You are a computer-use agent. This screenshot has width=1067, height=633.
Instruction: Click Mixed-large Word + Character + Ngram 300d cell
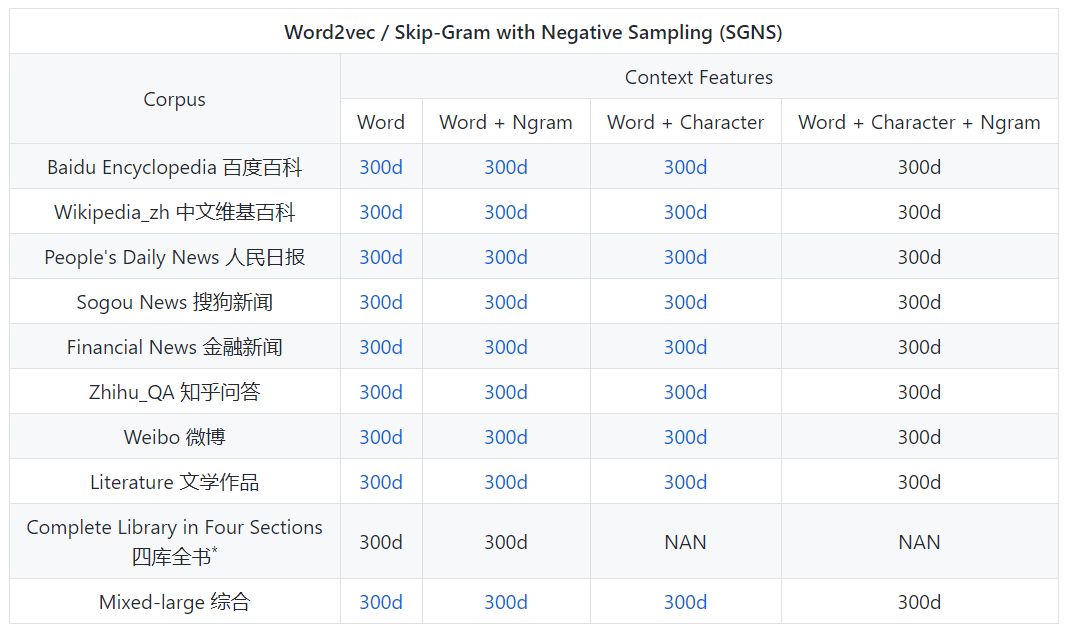[919, 602]
